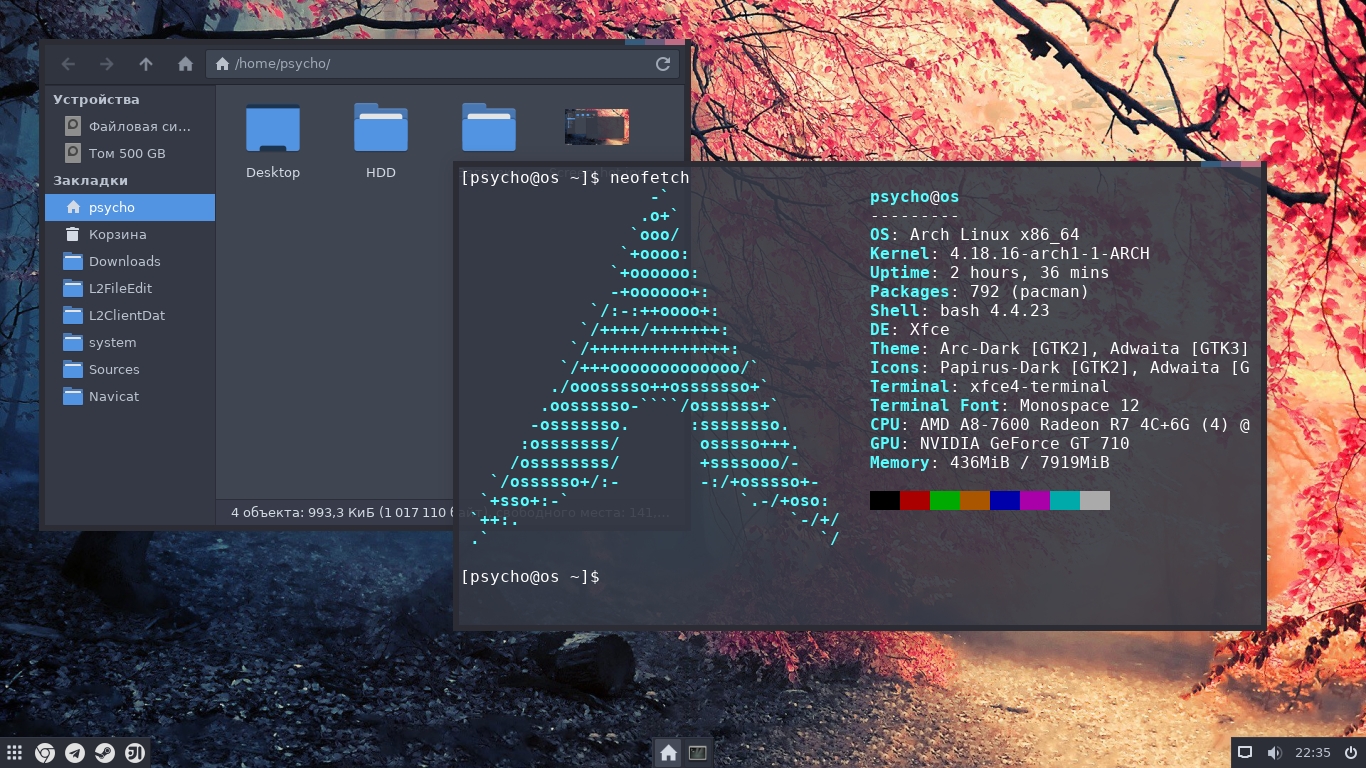
Task: Go to home folder via toolbar icon
Action: [185, 64]
